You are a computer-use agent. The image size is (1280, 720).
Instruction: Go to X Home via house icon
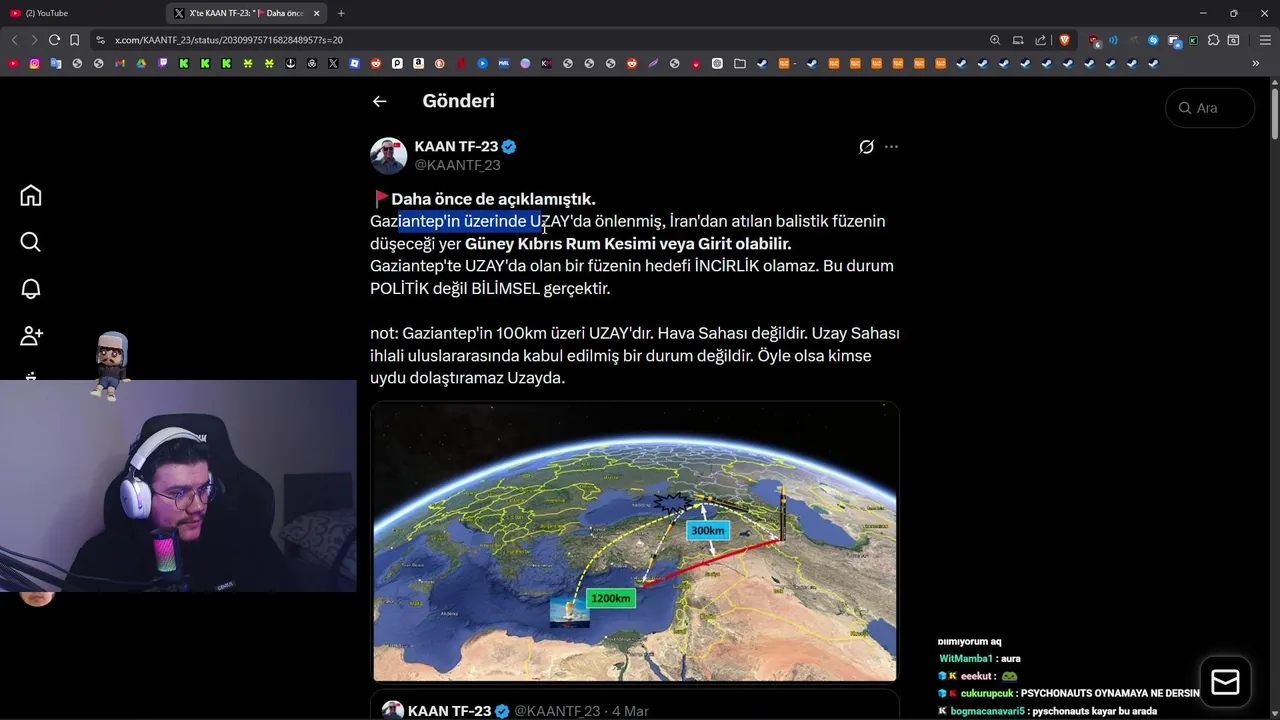point(31,196)
